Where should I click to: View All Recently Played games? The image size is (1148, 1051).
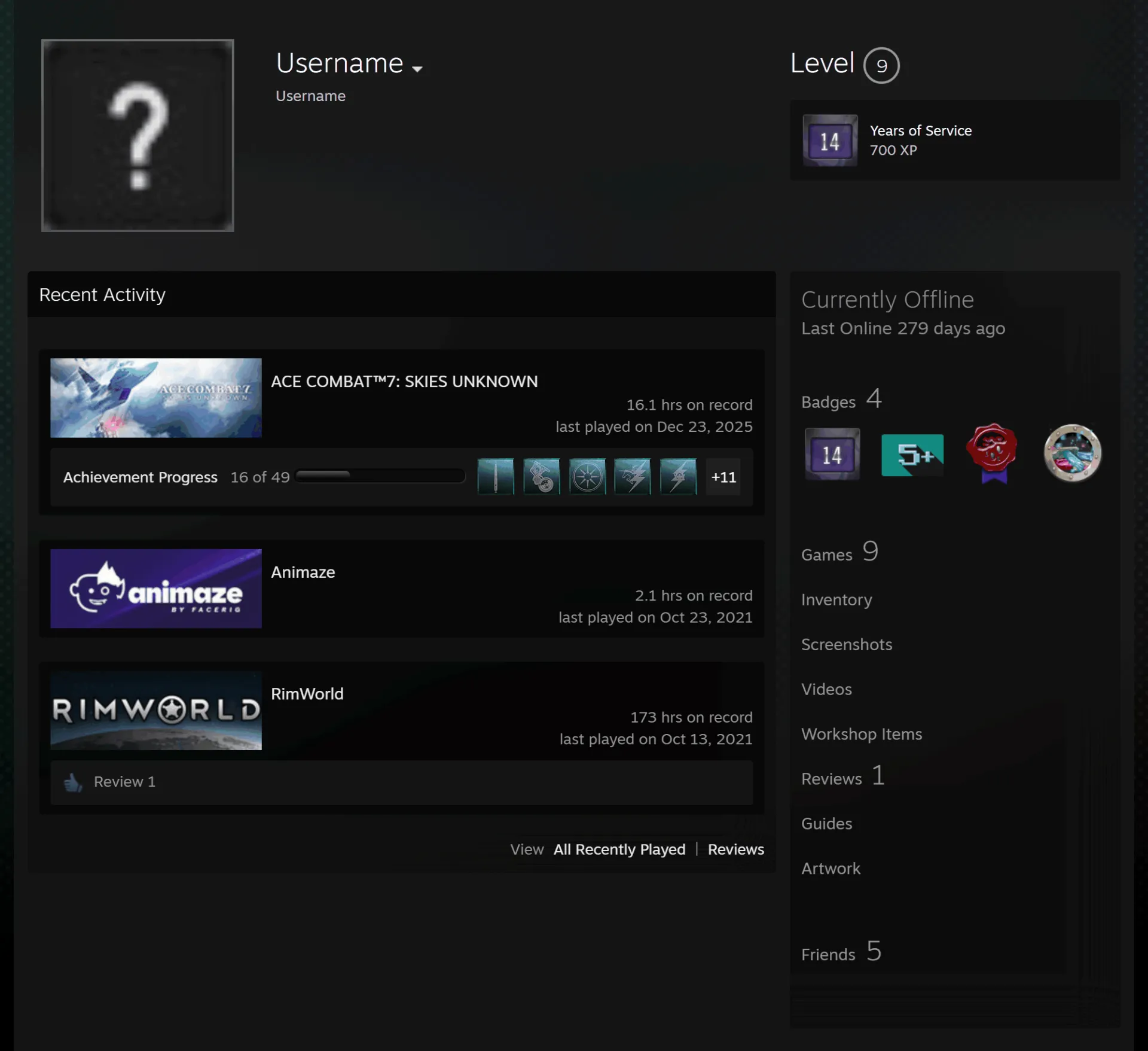tap(619, 849)
